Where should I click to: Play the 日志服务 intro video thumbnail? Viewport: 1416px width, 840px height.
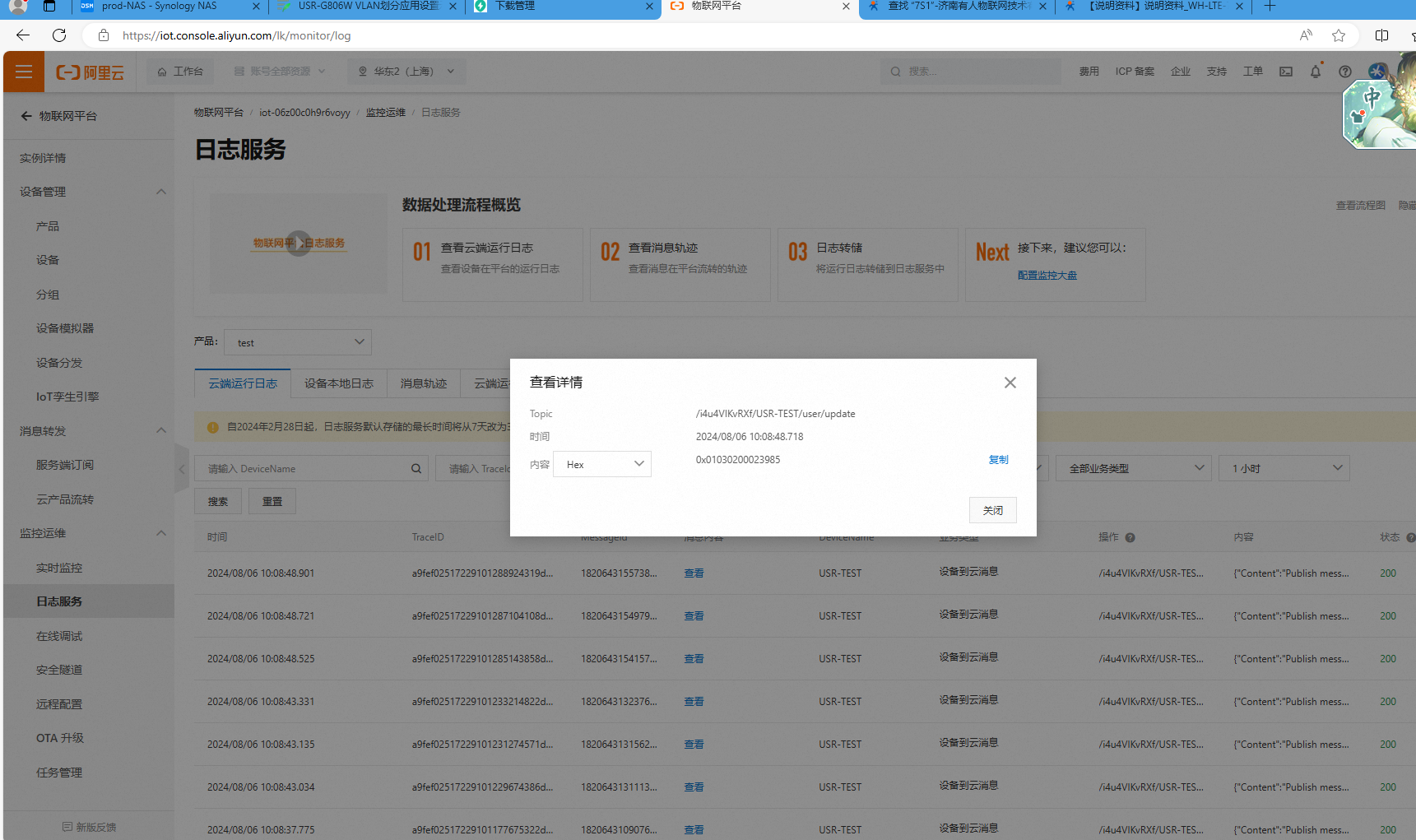point(299,244)
